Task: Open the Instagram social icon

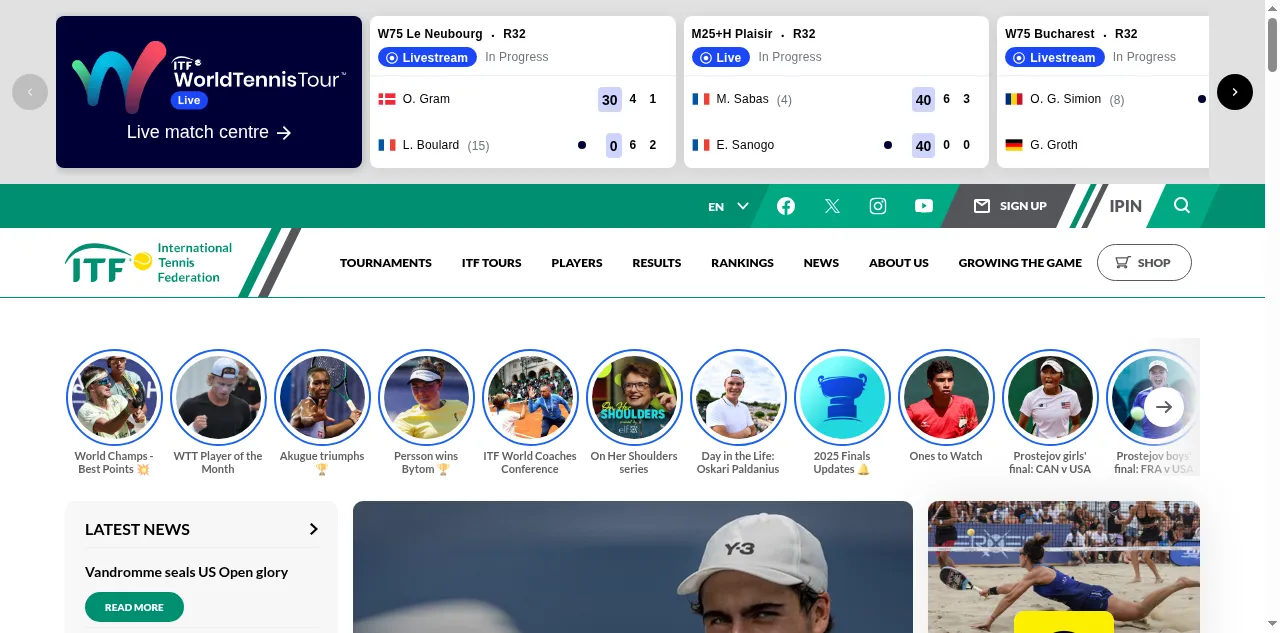Action: 878,206
